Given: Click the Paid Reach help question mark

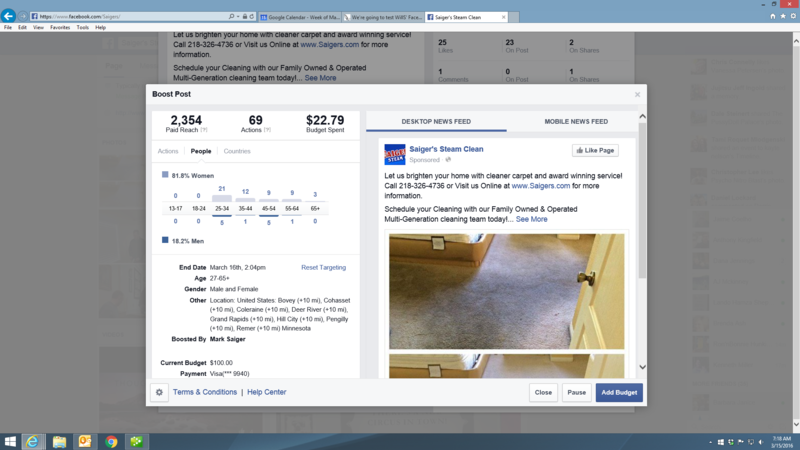Looking at the screenshot, I should 204,130.
